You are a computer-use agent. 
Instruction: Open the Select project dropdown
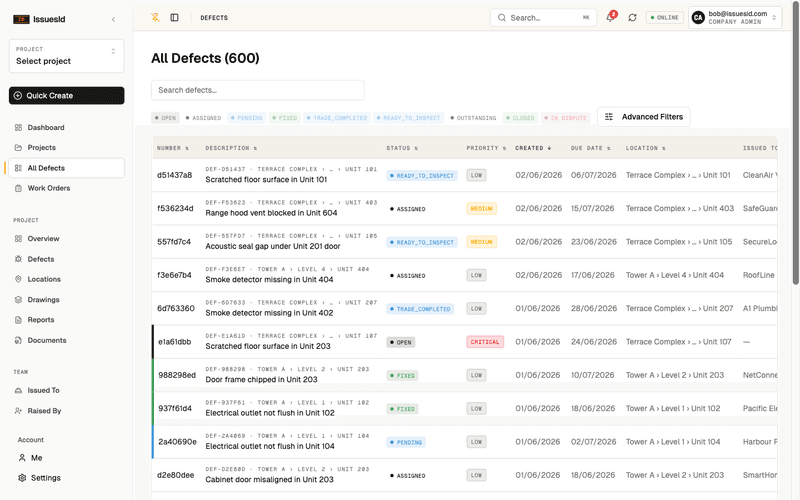[x=66, y=56]
